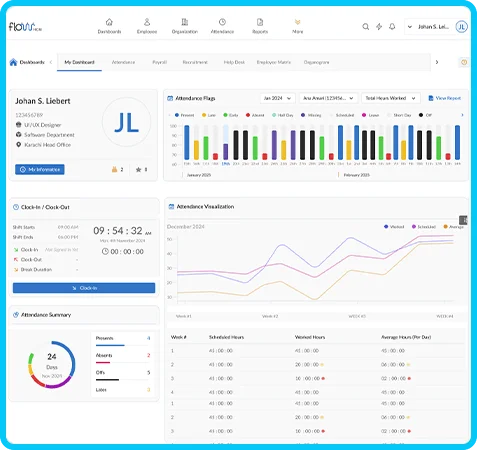Click the orange badge count icon
Screen dimensions: 477x450
pos(114,169)
